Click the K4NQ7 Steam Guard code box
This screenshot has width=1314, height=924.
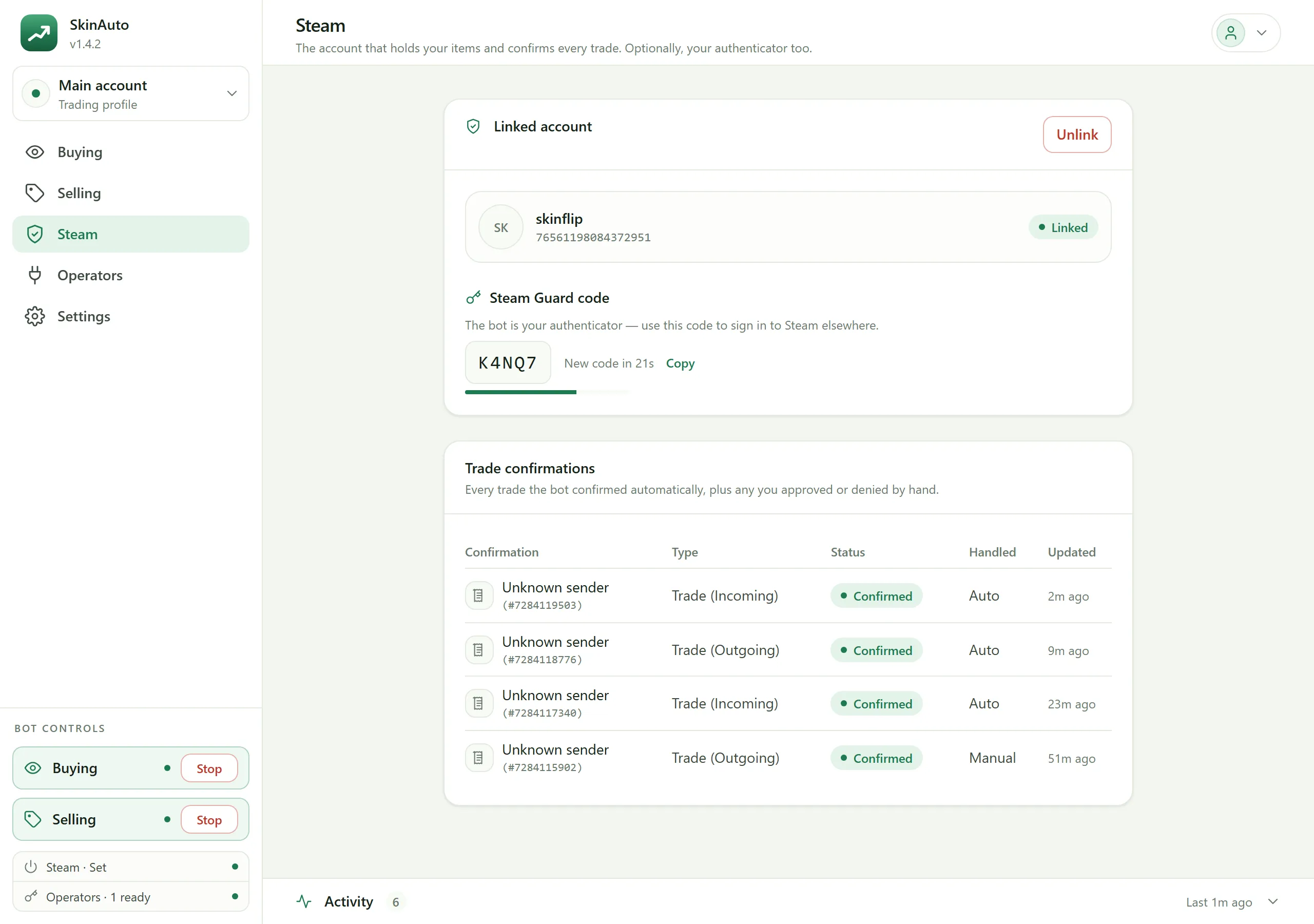click(508, 363)
